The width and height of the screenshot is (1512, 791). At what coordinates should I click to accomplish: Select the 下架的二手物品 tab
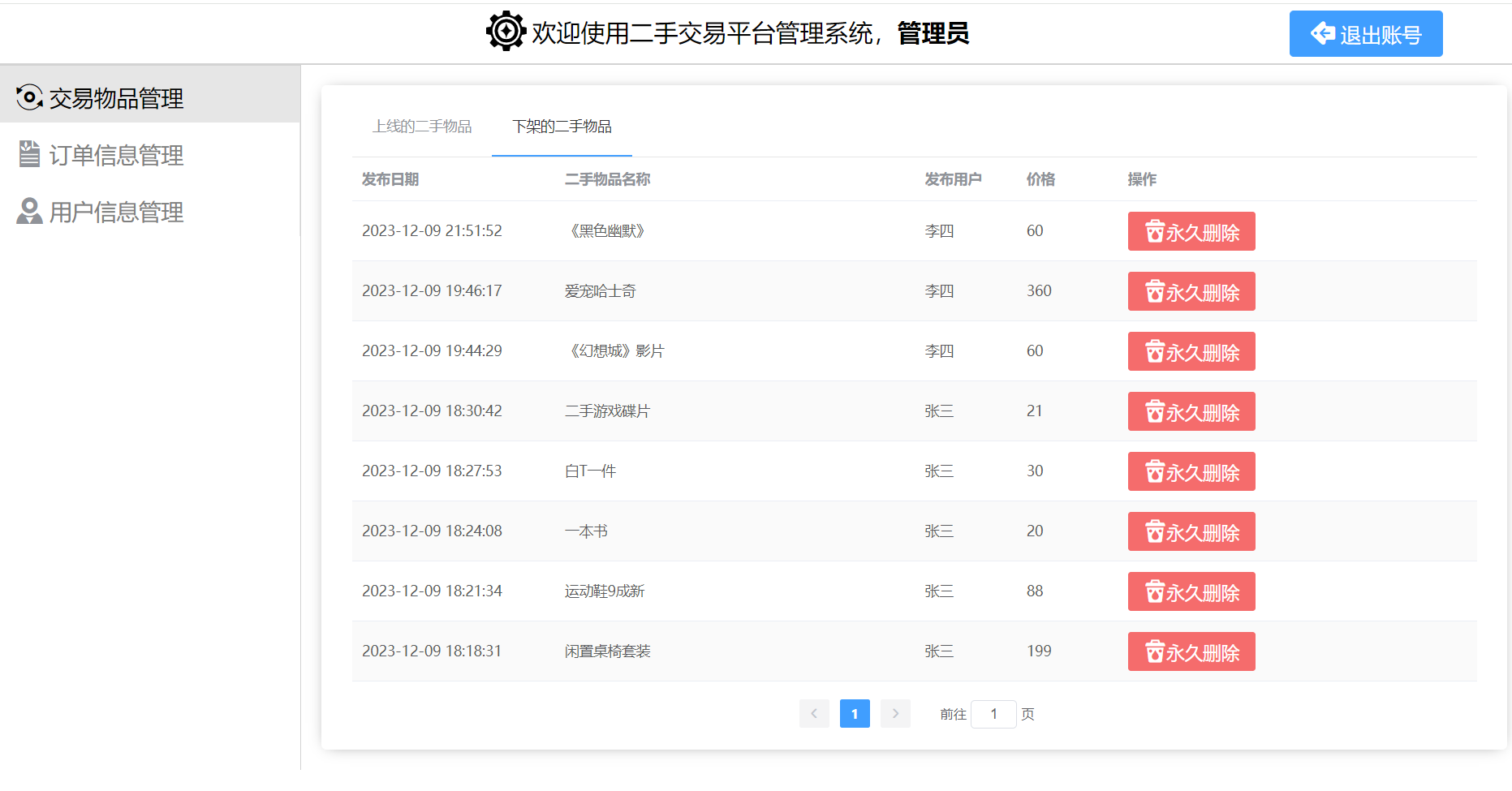(x=562, y=127)
